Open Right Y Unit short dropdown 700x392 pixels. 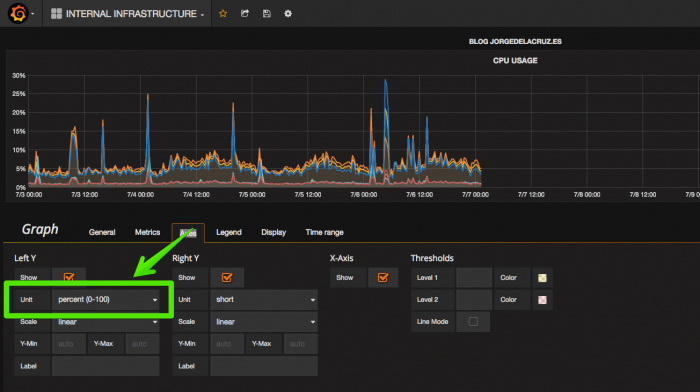pyautogui.click(x=264, y=300)
